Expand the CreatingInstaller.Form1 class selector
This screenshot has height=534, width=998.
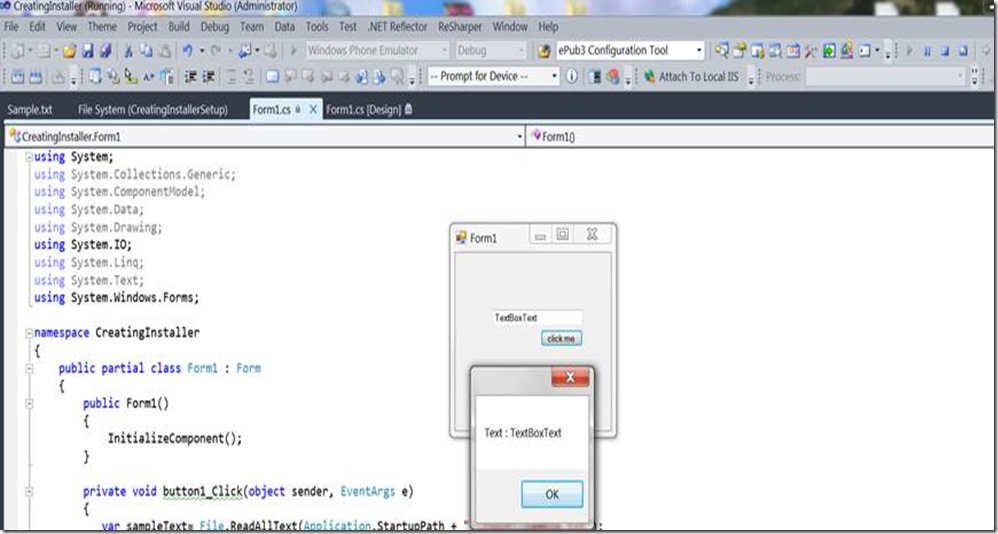point(519,136)
